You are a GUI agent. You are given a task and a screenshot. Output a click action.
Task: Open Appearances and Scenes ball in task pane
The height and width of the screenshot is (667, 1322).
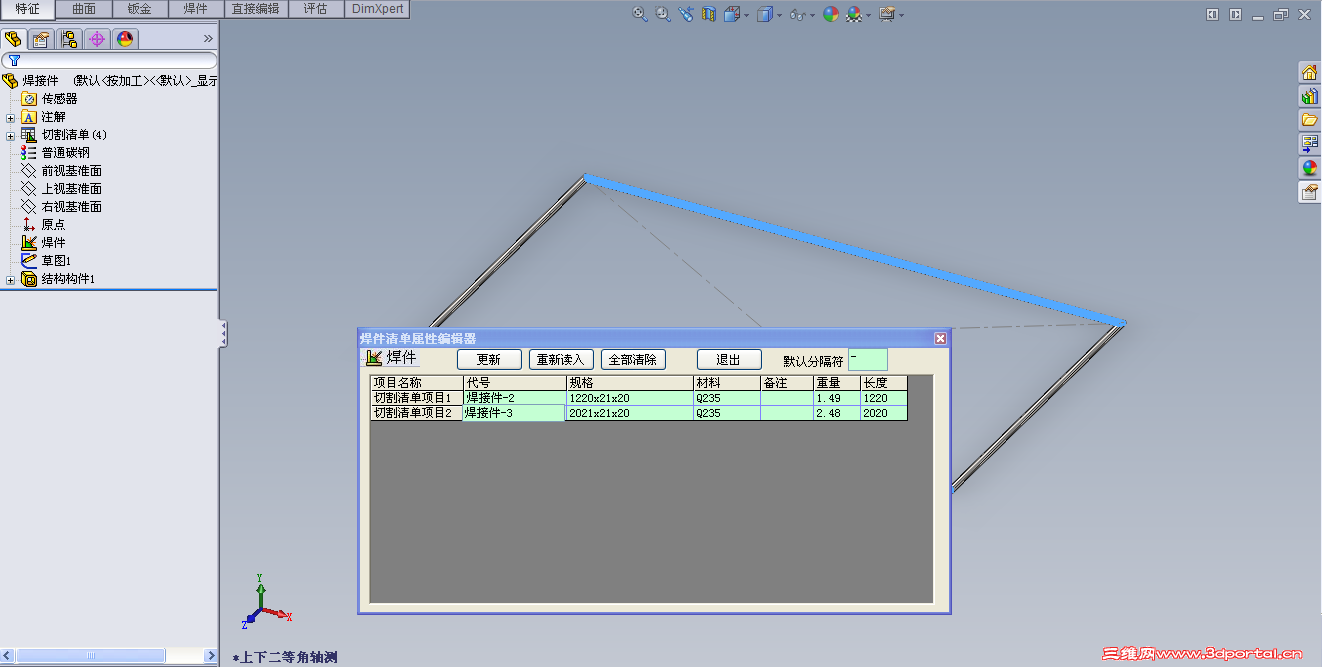pos(1309,168)
